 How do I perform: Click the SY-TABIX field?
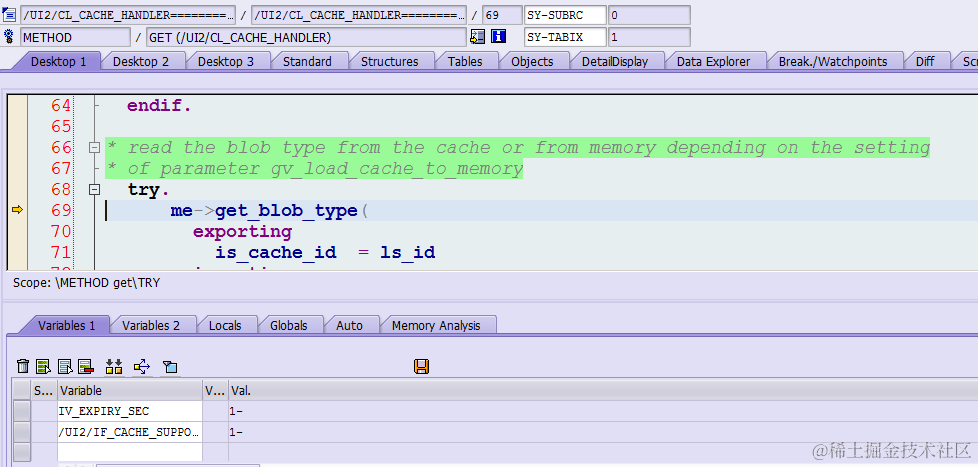565,37
